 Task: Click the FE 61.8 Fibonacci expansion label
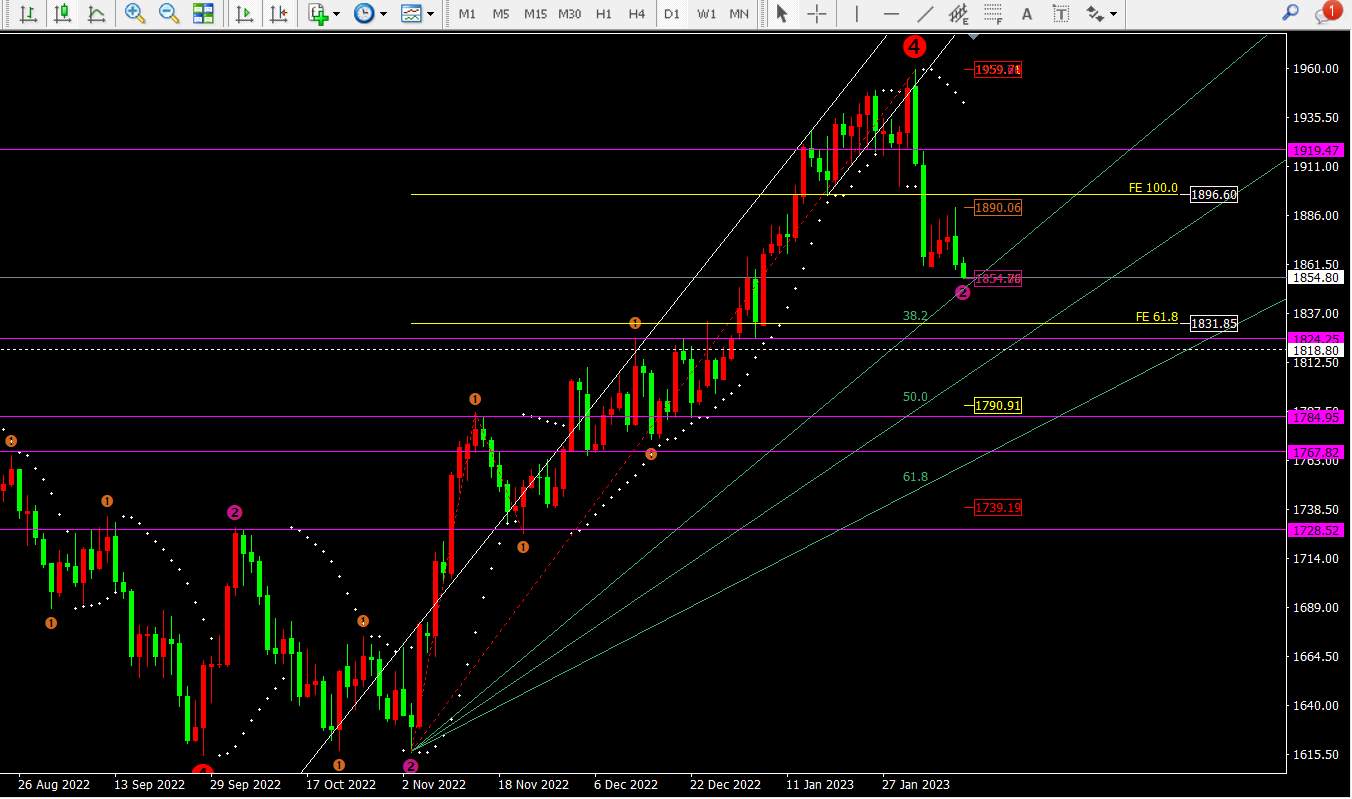[x=1157, y=317]
